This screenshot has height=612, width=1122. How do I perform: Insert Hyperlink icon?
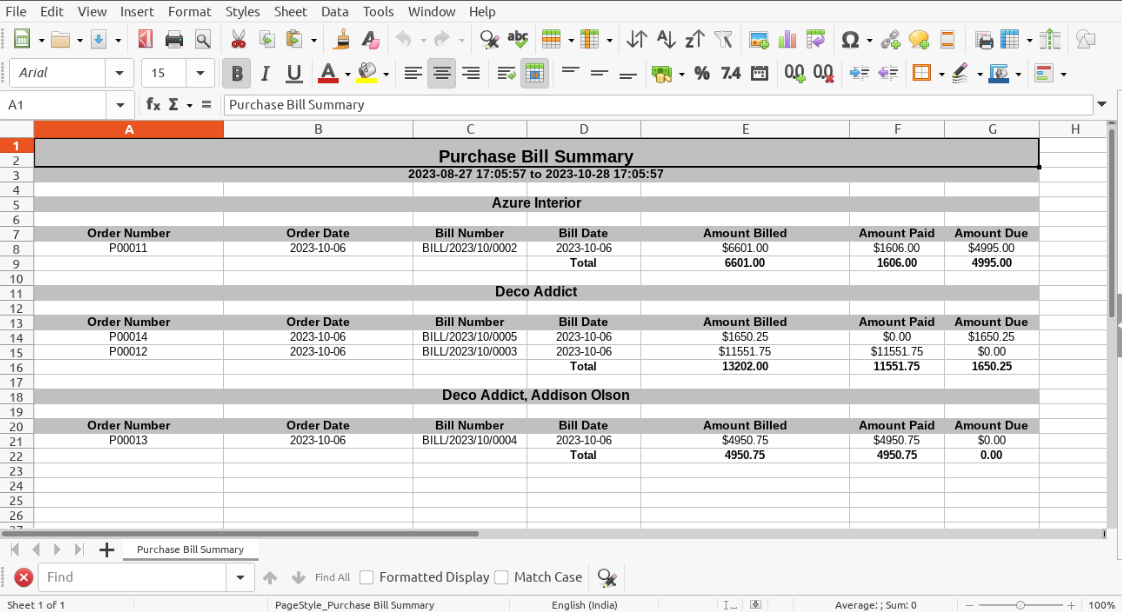[890, 39]
